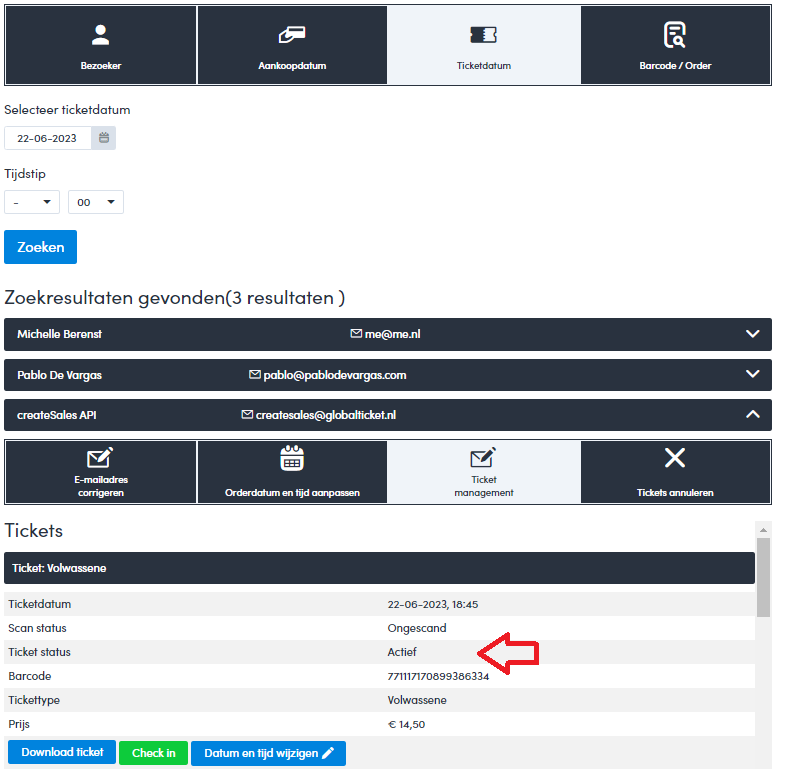Expand the Michelle Berenst result row
Viewport: 800px width, 769px height.
click(x=753, y=334)
